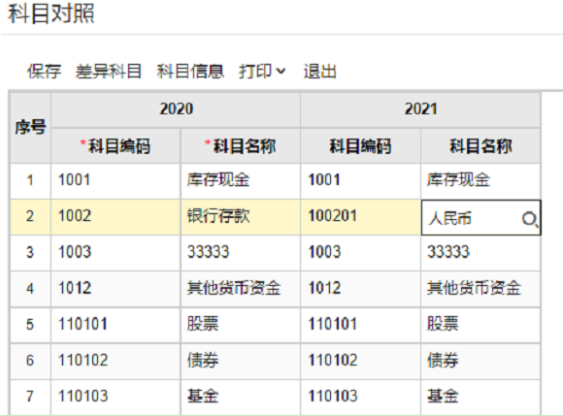Open the 差异科目 view
563x416 pixels.
pyautogui.click(x=108, y=71)
